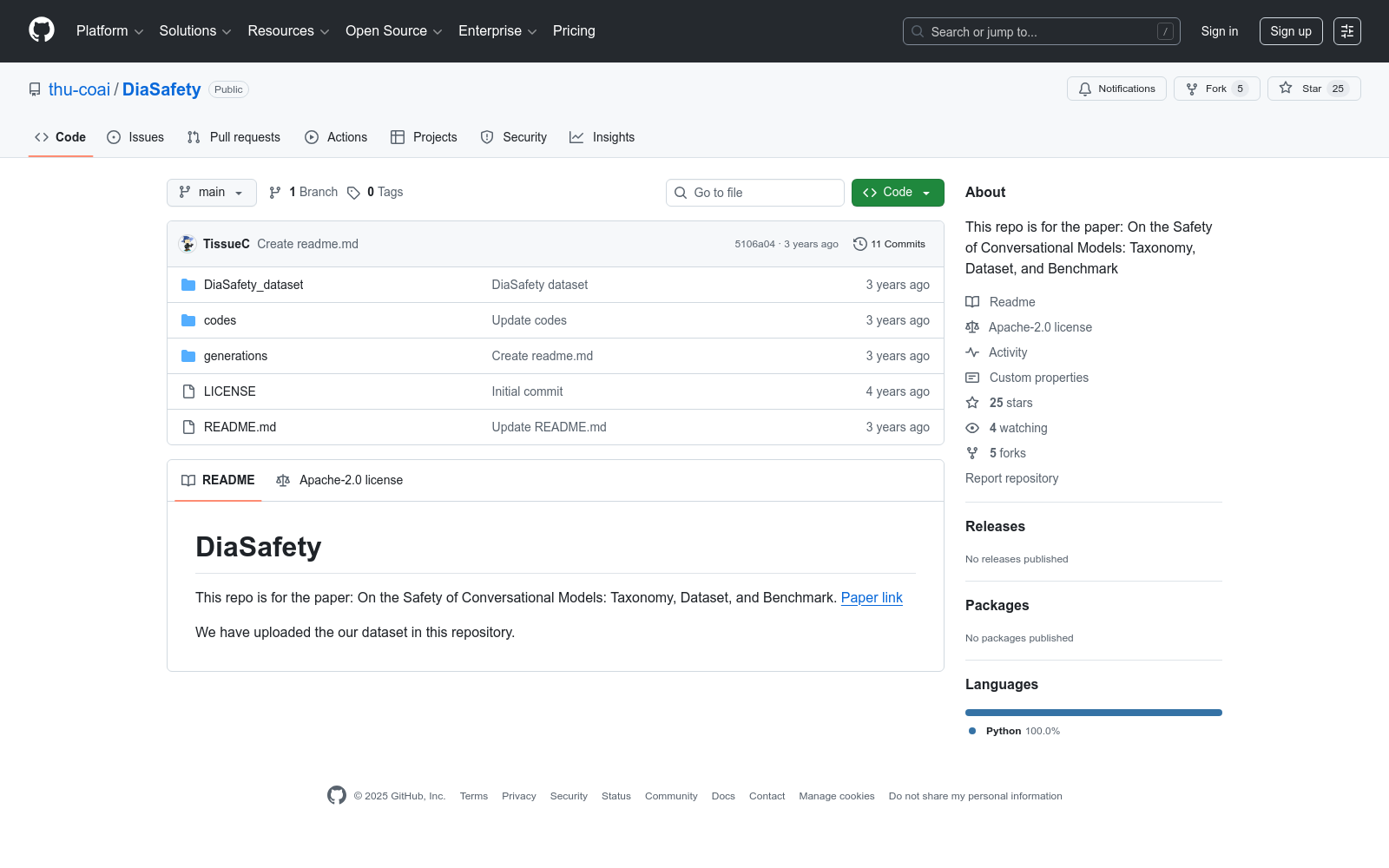Open the README.md file

click(240, 427)
